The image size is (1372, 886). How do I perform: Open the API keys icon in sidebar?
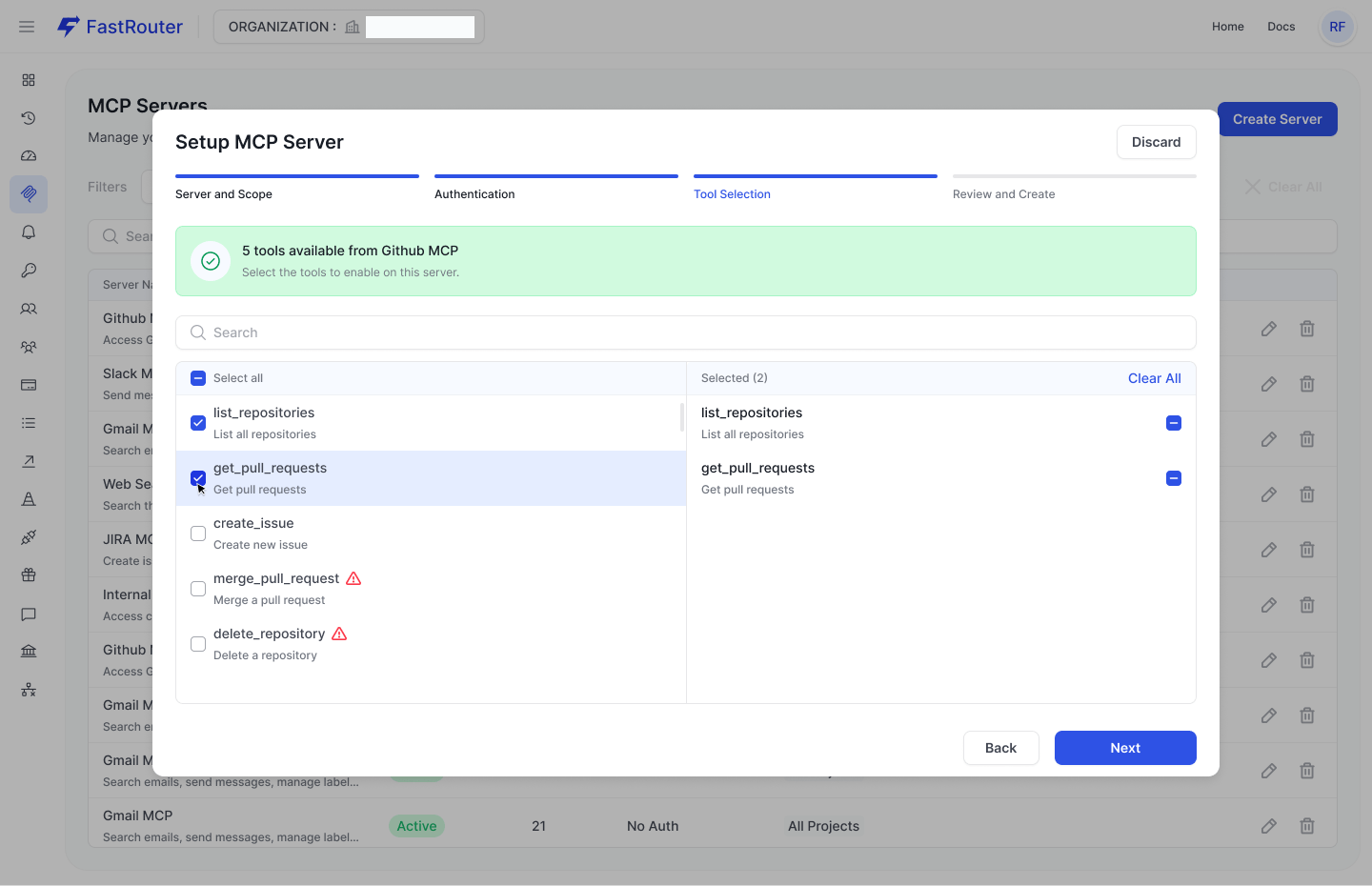click(x=29, y=271)
